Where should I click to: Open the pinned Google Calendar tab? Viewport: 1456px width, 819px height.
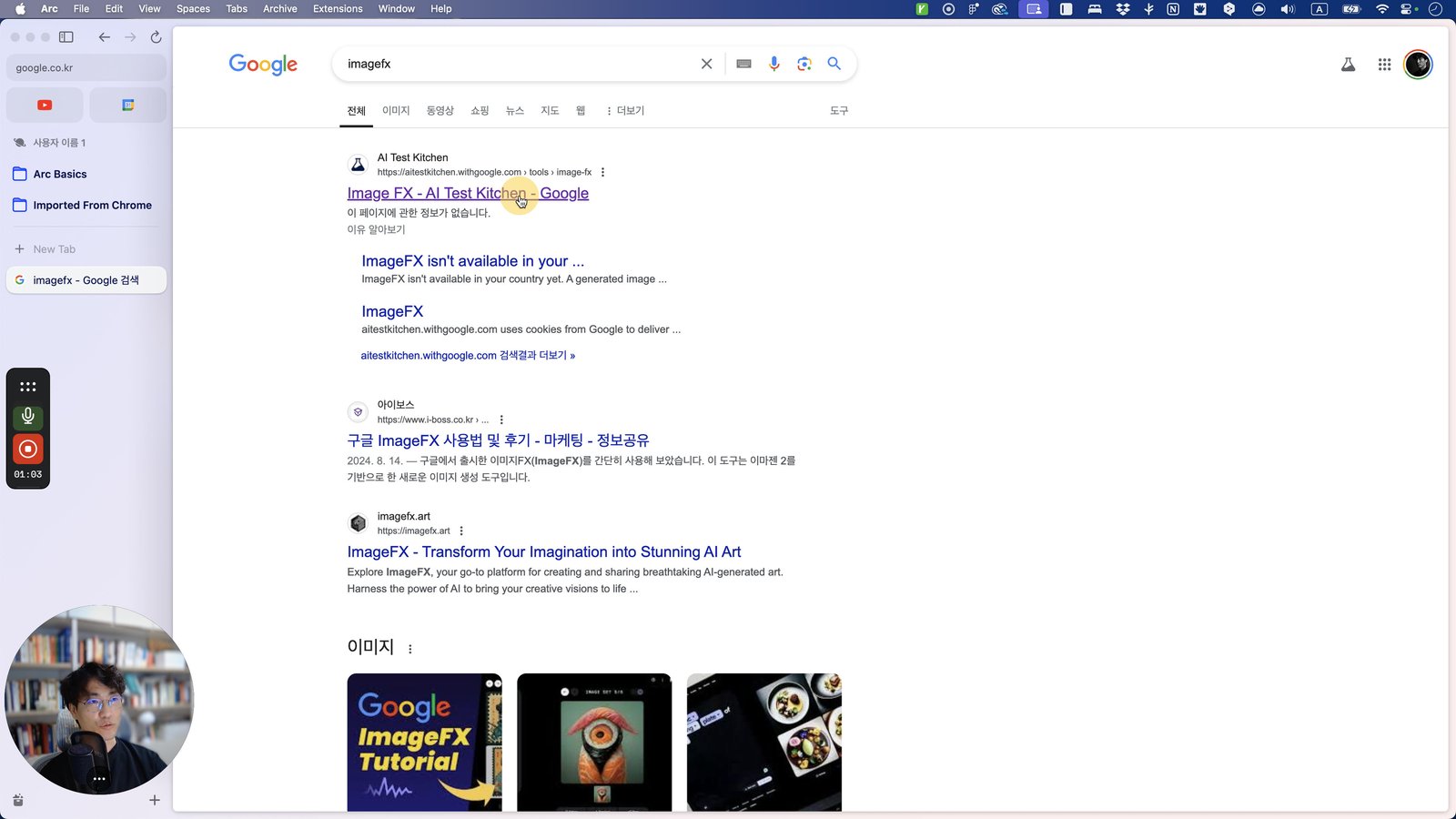[128, 105]
